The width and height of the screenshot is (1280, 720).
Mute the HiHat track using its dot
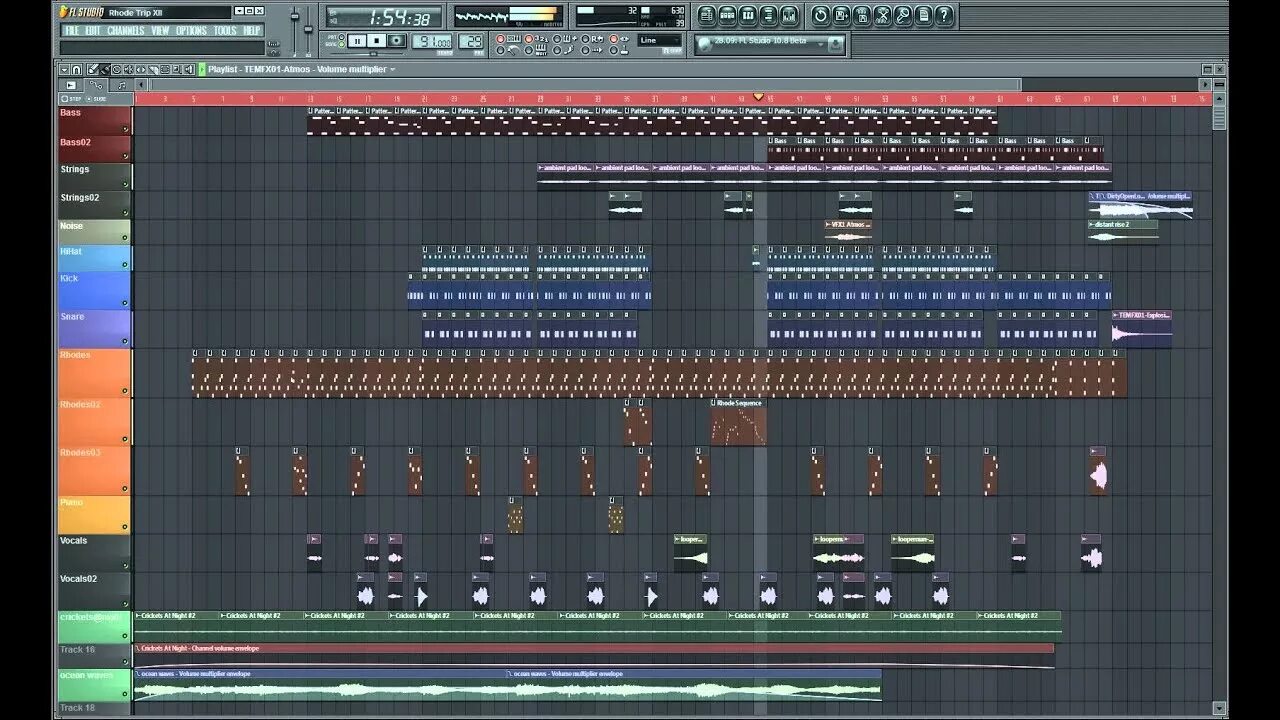coord(126,265)
